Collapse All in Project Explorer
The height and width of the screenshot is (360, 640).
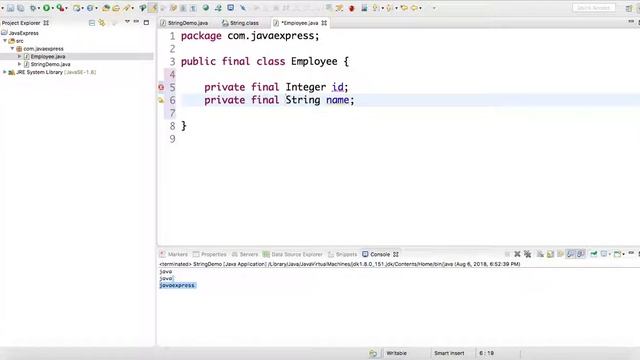click(x=92, y=23)
